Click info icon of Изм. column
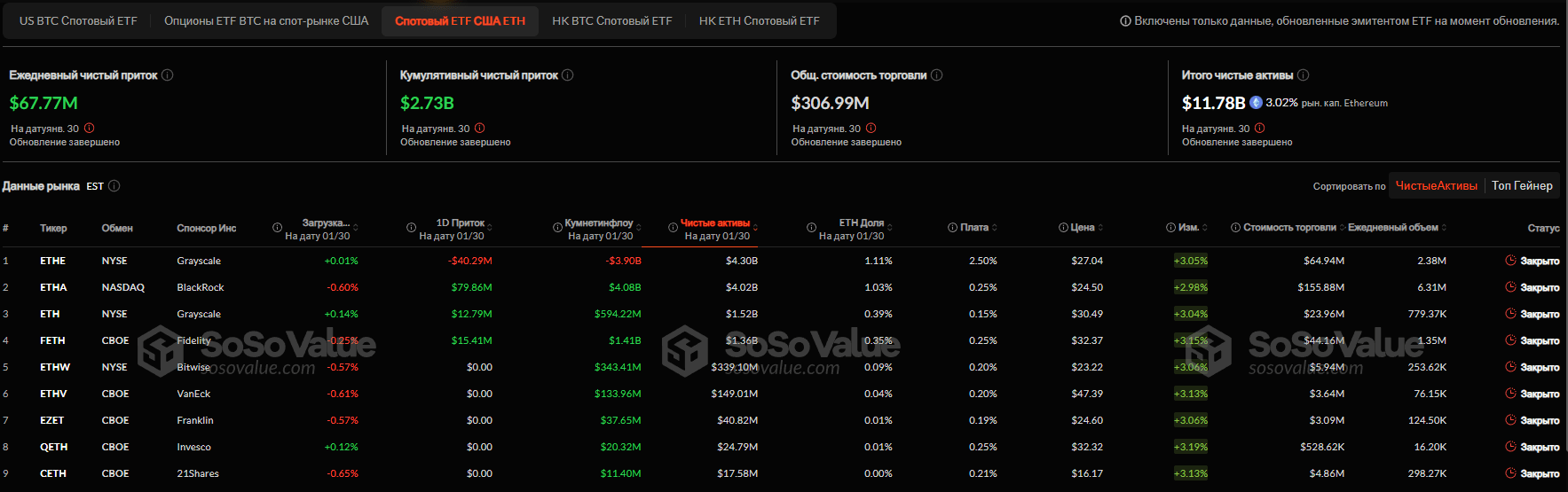Screen dimensions: 1568x492 click(1171, 228)
